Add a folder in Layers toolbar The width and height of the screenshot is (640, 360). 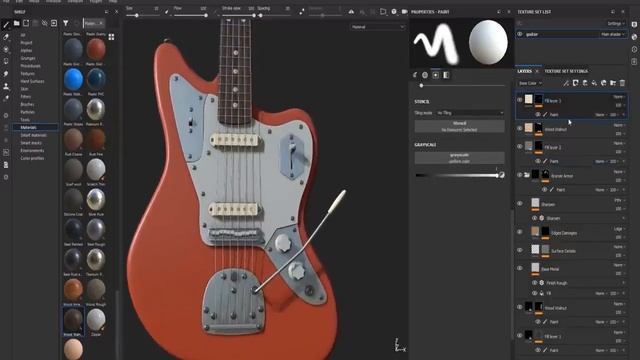pos(613,83)
